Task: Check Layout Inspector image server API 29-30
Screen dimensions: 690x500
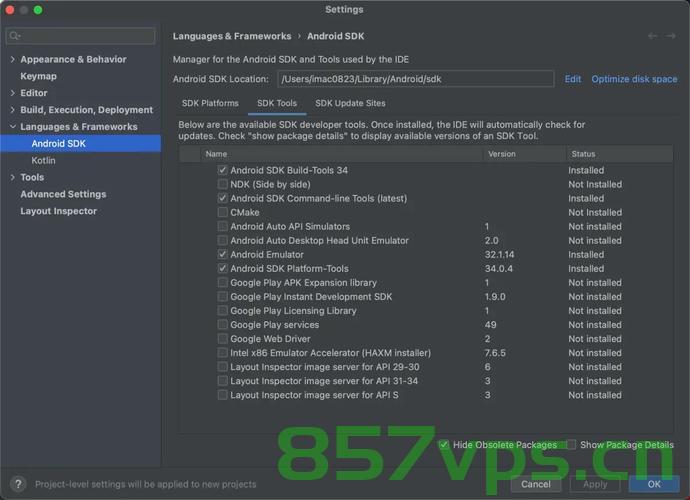Action: pyautogui.click(x=223, y=367)
